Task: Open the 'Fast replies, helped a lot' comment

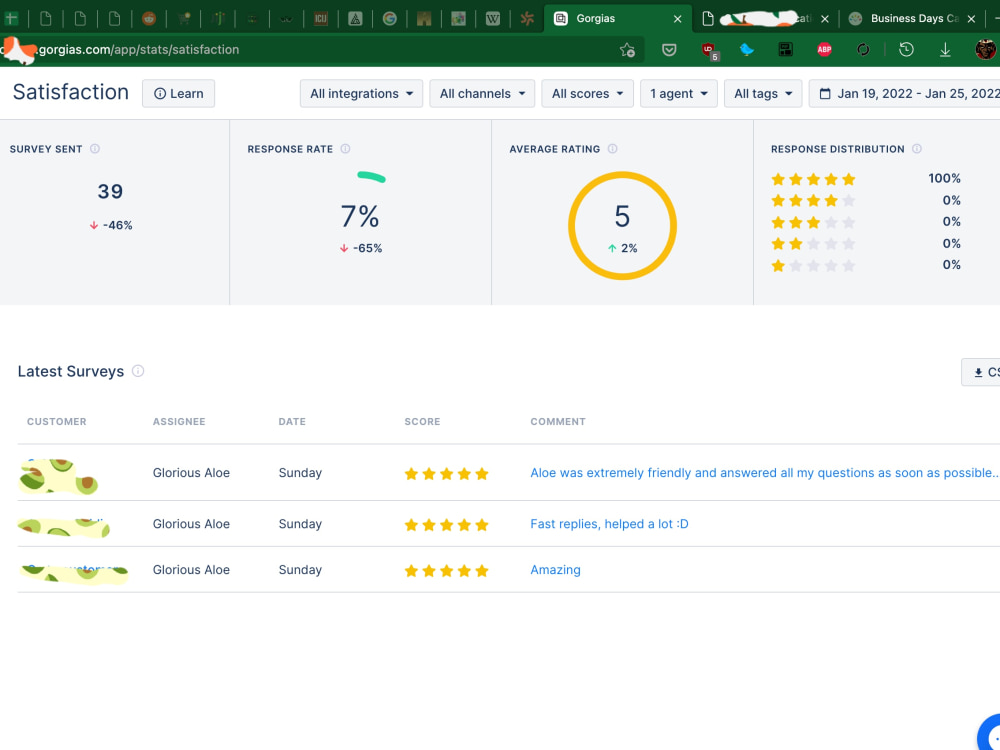Action: point(610,524)
